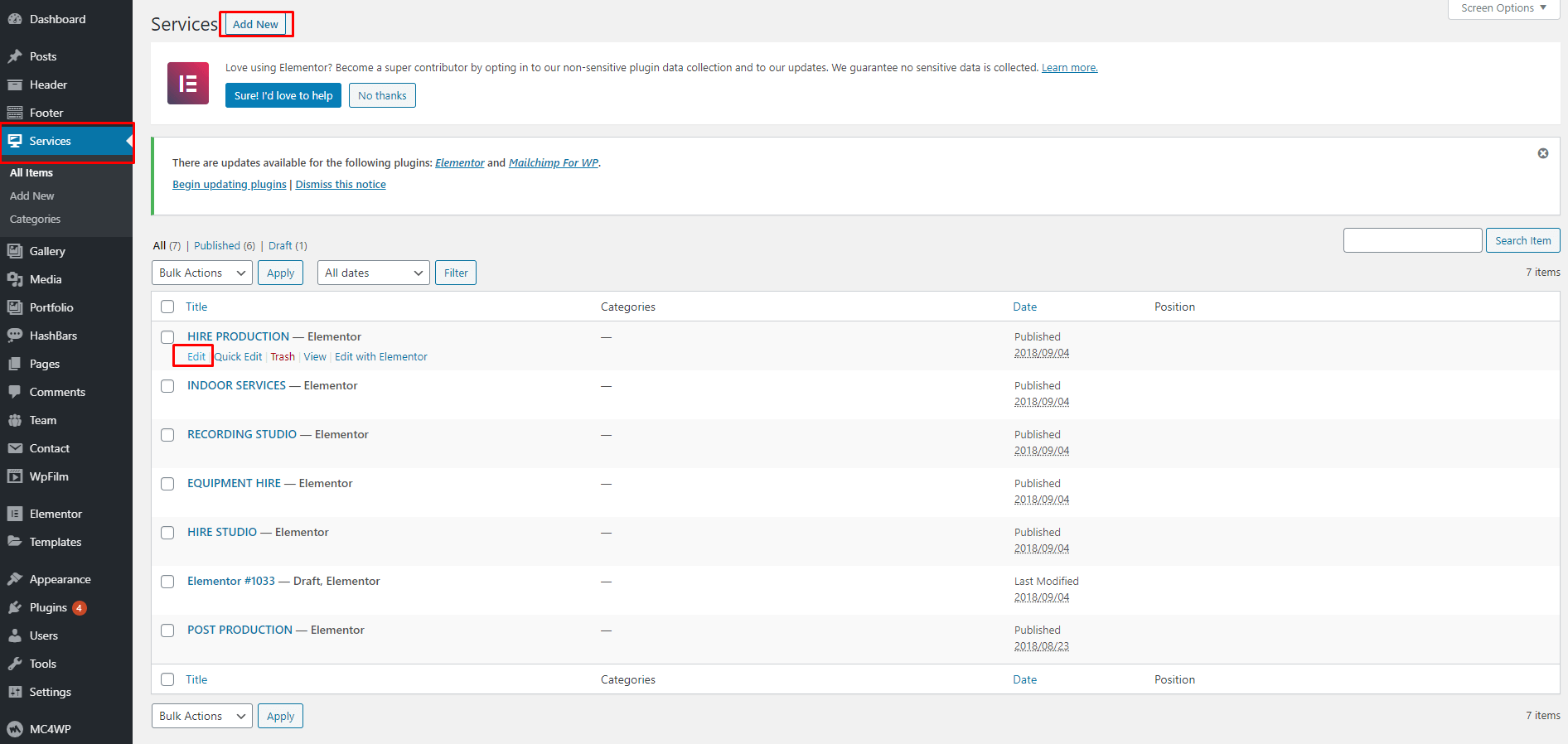This screenshot has width=1568, height=744.
Task: Open the bottom Bulk Actions dropdown
Action: click(x=202, y=716)
